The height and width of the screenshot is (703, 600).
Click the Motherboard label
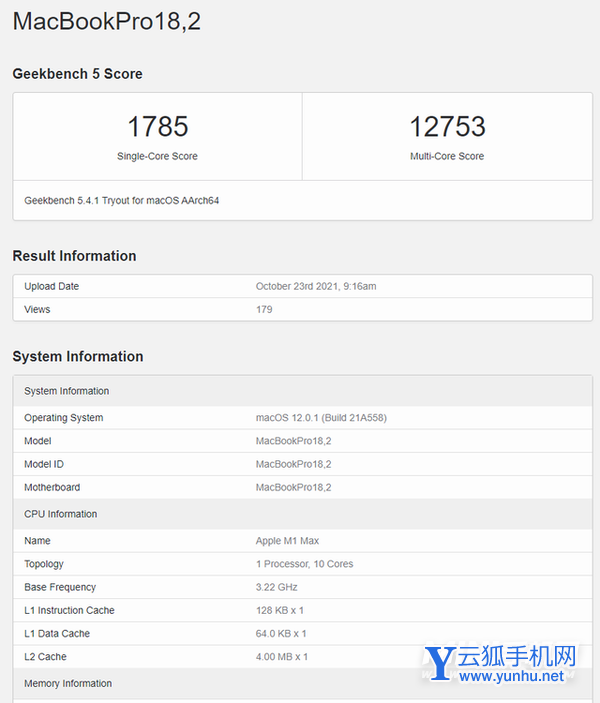[52, 487]
